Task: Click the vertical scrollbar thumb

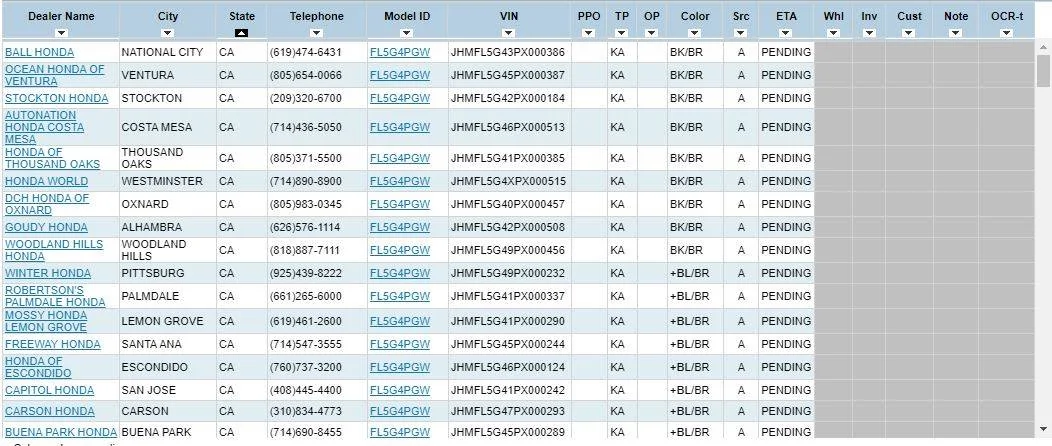Action: [1043, 71]
